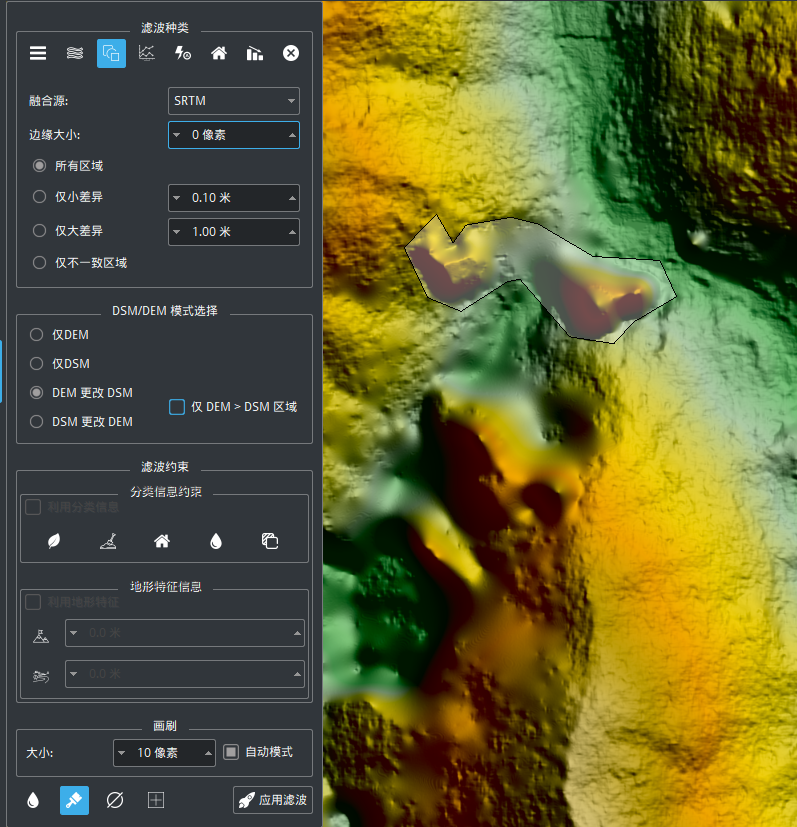Image resolution: width=797 pixels, height=827 pixels.
Task: Select the square plus selection tool
Action: (156, 800)
